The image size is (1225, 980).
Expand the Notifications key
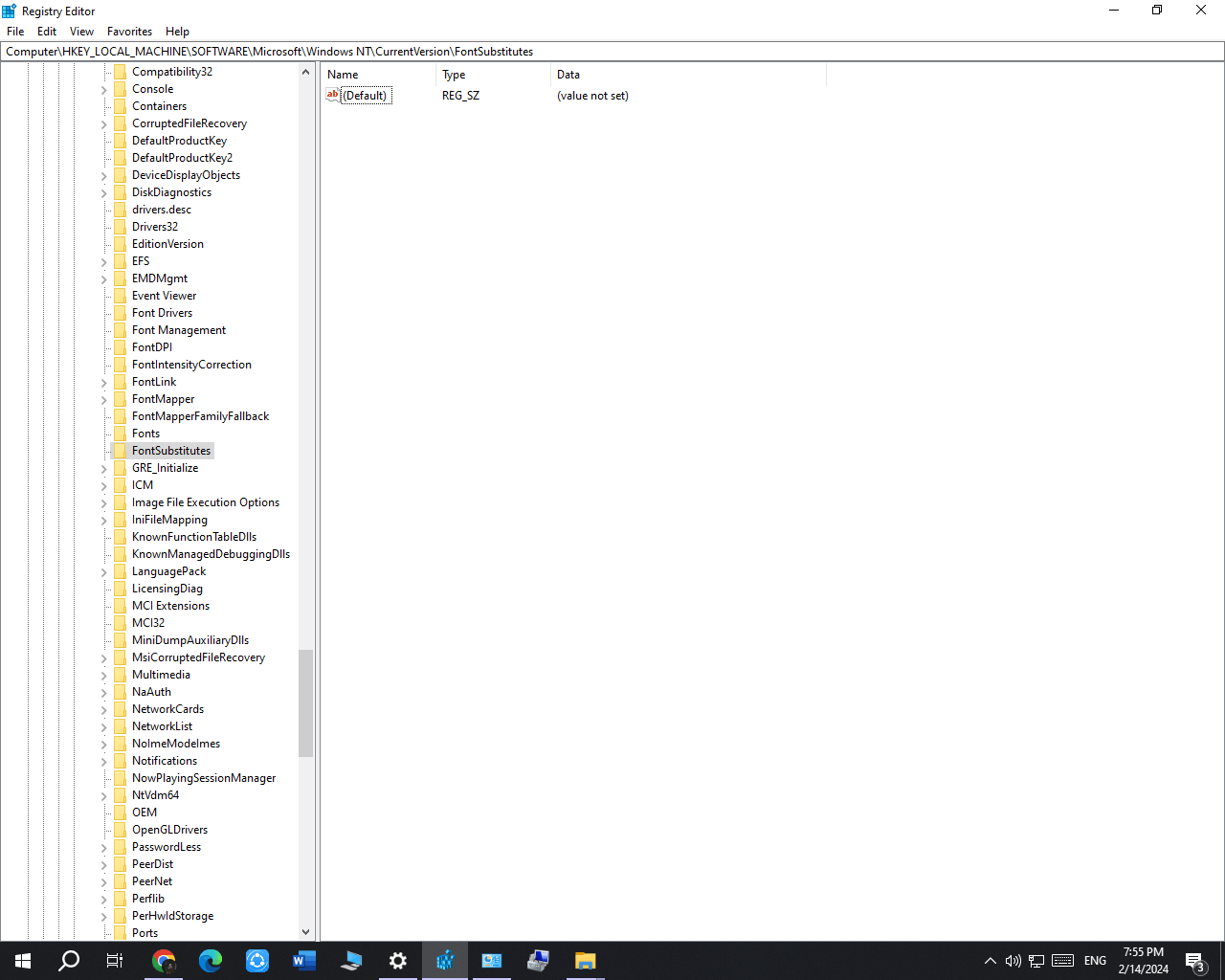[103, 762]
